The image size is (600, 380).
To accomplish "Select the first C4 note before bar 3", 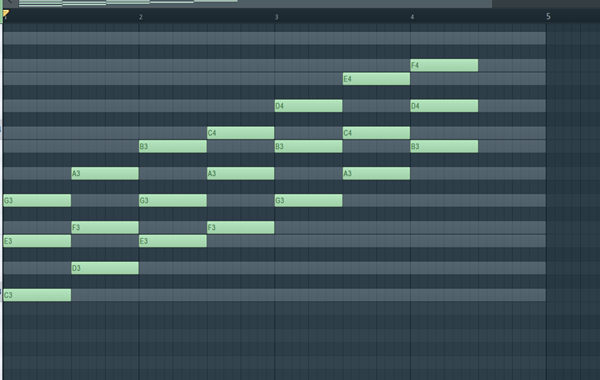I will [x=240, y=133].
